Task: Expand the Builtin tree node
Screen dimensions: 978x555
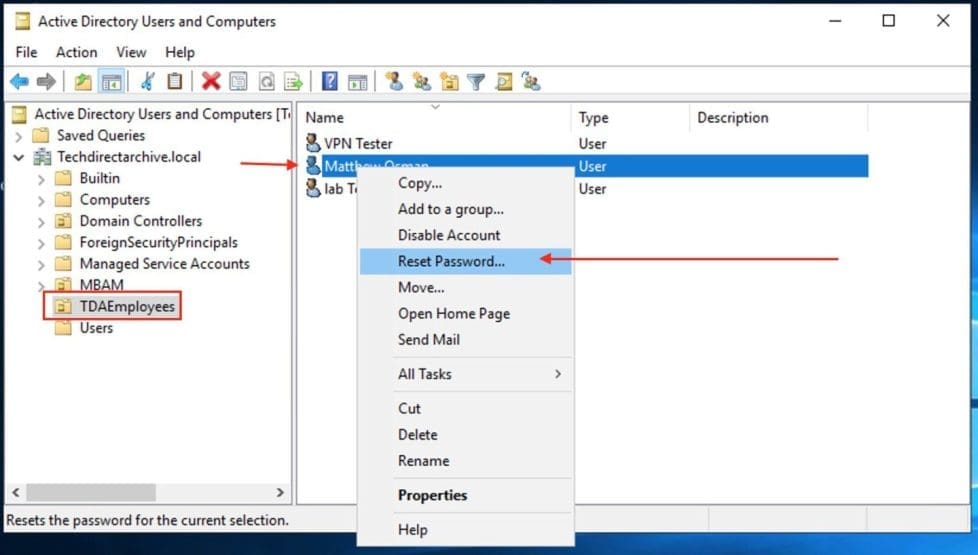Action: [41, 179]
